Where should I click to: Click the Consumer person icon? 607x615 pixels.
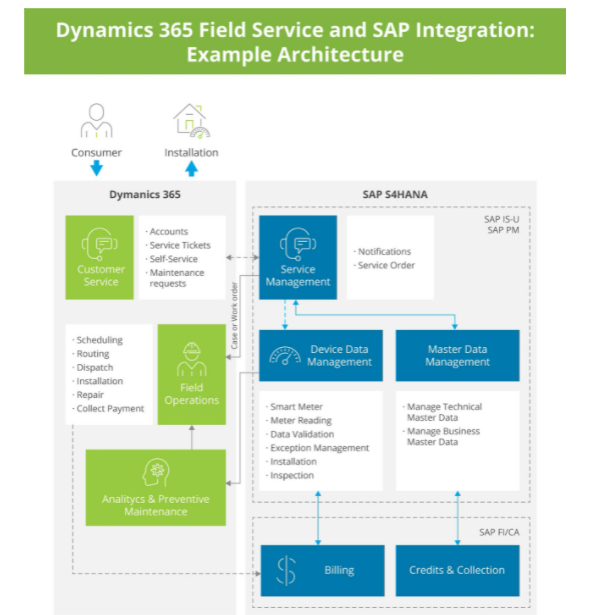[x=96, y=120]
